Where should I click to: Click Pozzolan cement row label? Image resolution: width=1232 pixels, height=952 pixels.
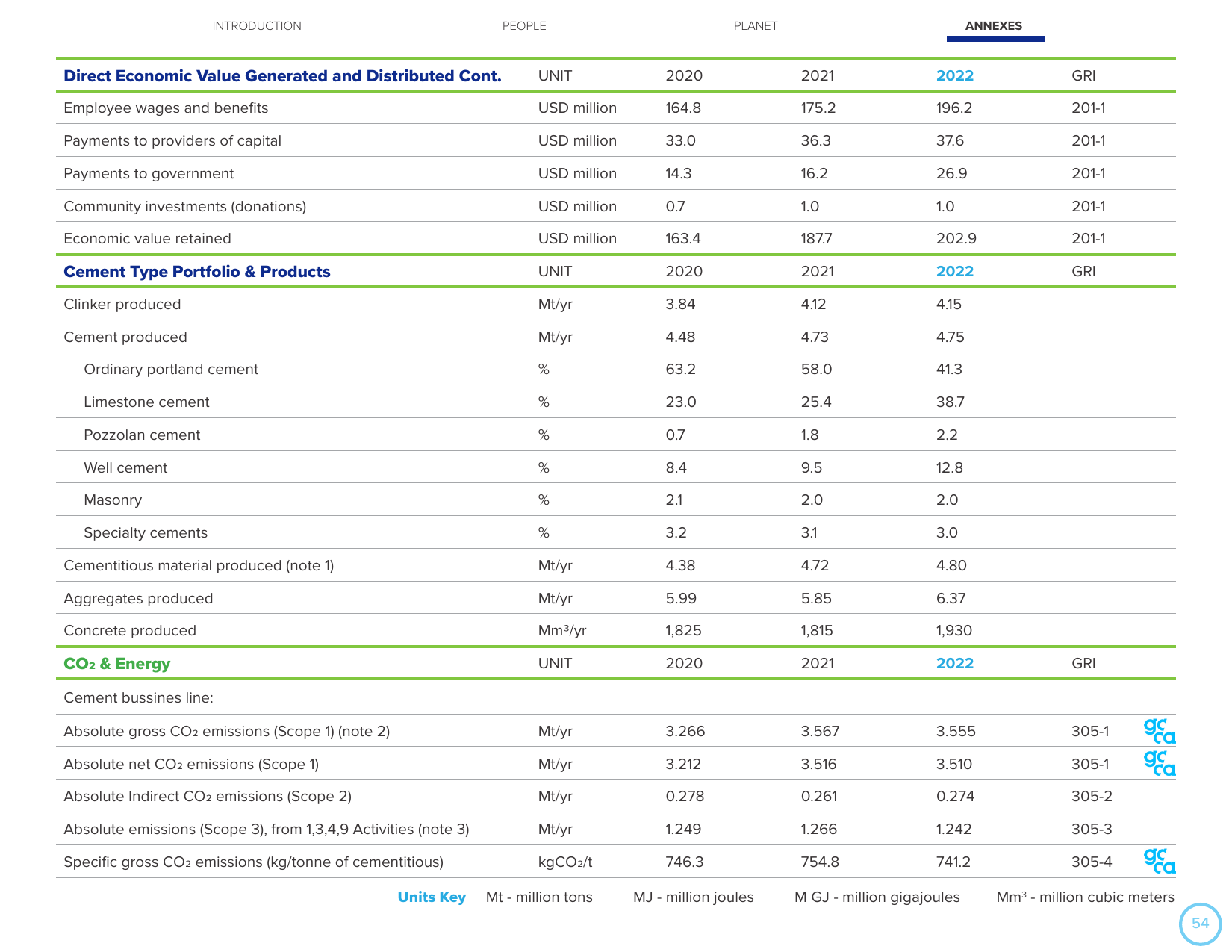click(x=142, y=435)
